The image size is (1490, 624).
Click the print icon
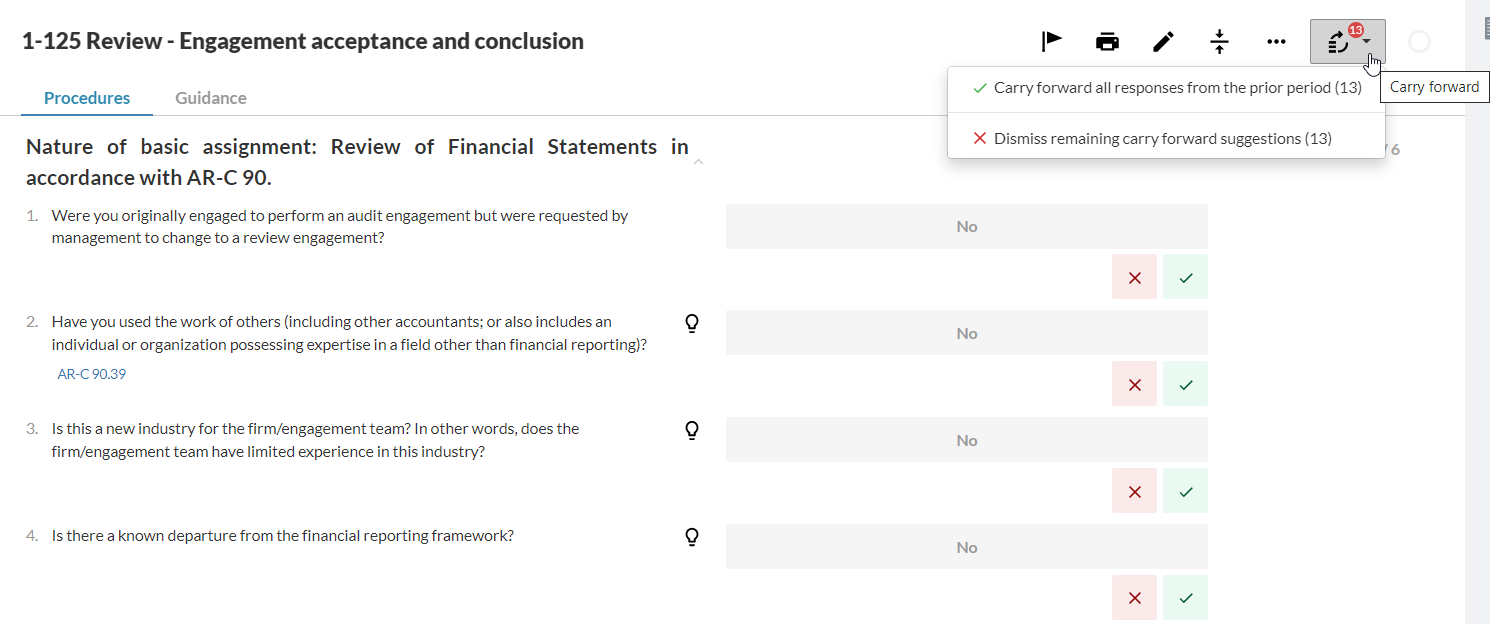[x=1107, y=41]
